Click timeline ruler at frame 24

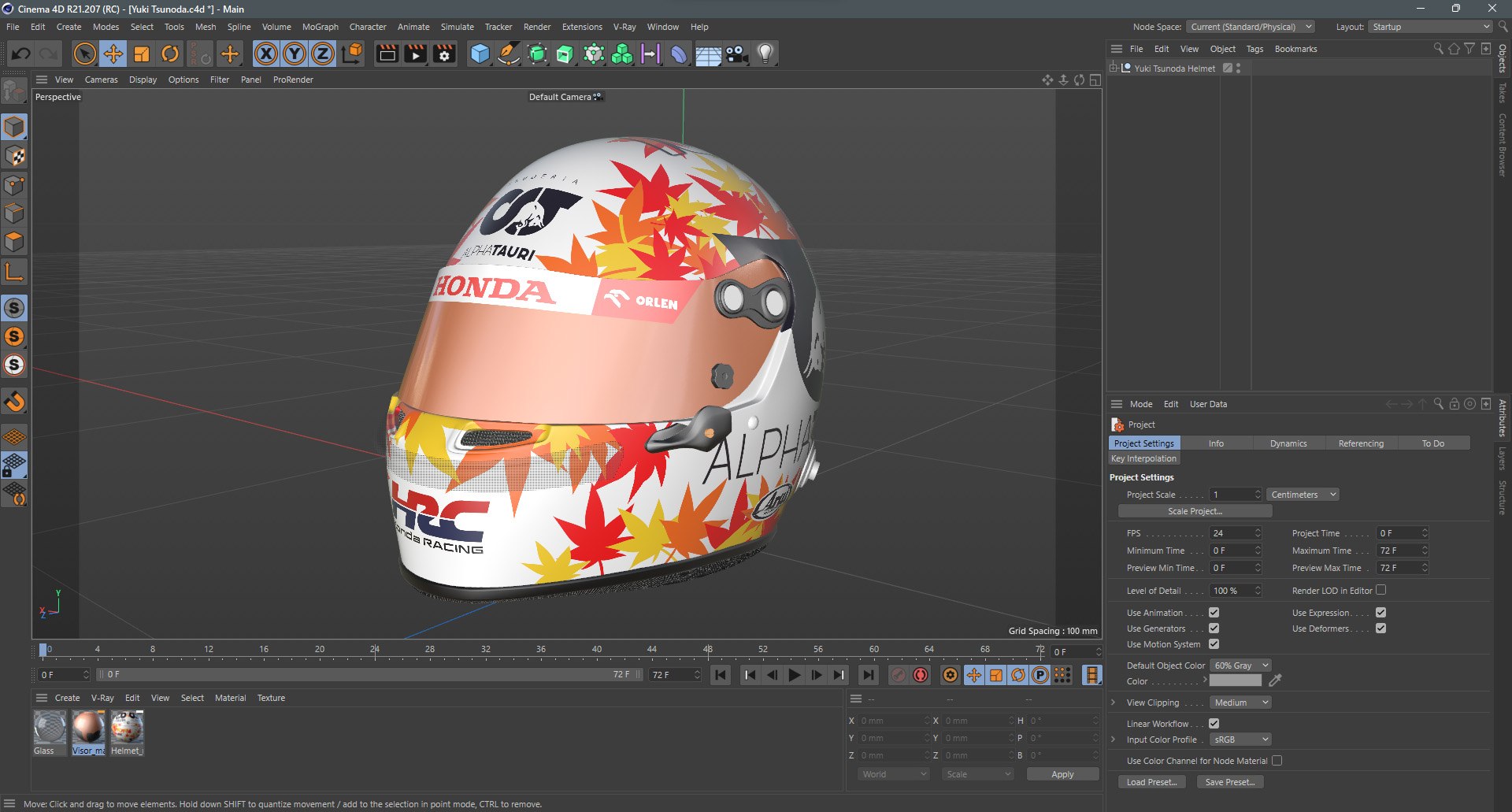pyautogui.click(x=375, y=650)
